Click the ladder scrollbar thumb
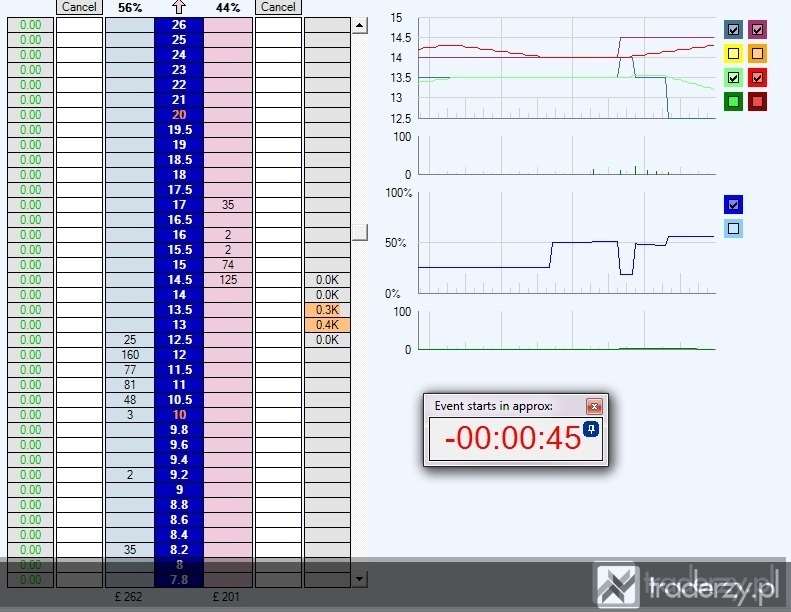The width and height of the screenshot is (791, 612). pos(359,232)
